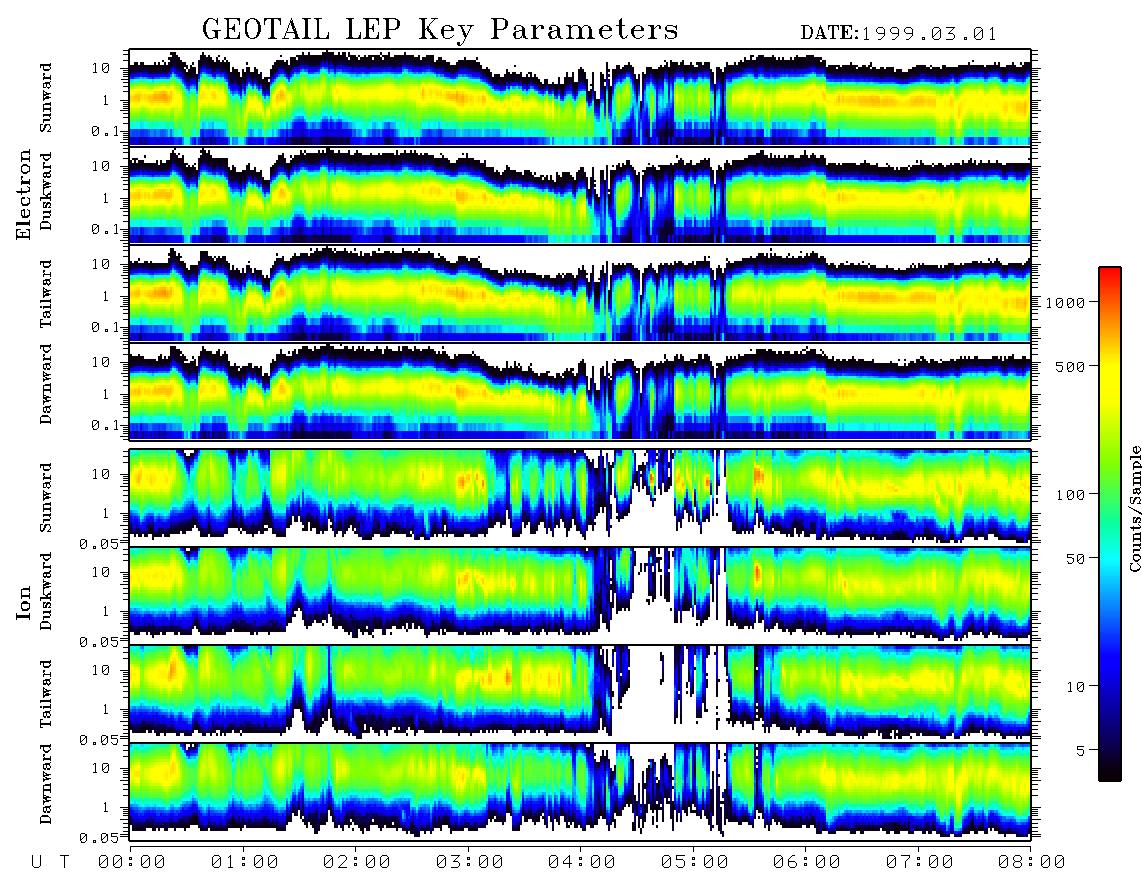
Task: Click the 500 color bar tick label
Action: pos(1070,366)
